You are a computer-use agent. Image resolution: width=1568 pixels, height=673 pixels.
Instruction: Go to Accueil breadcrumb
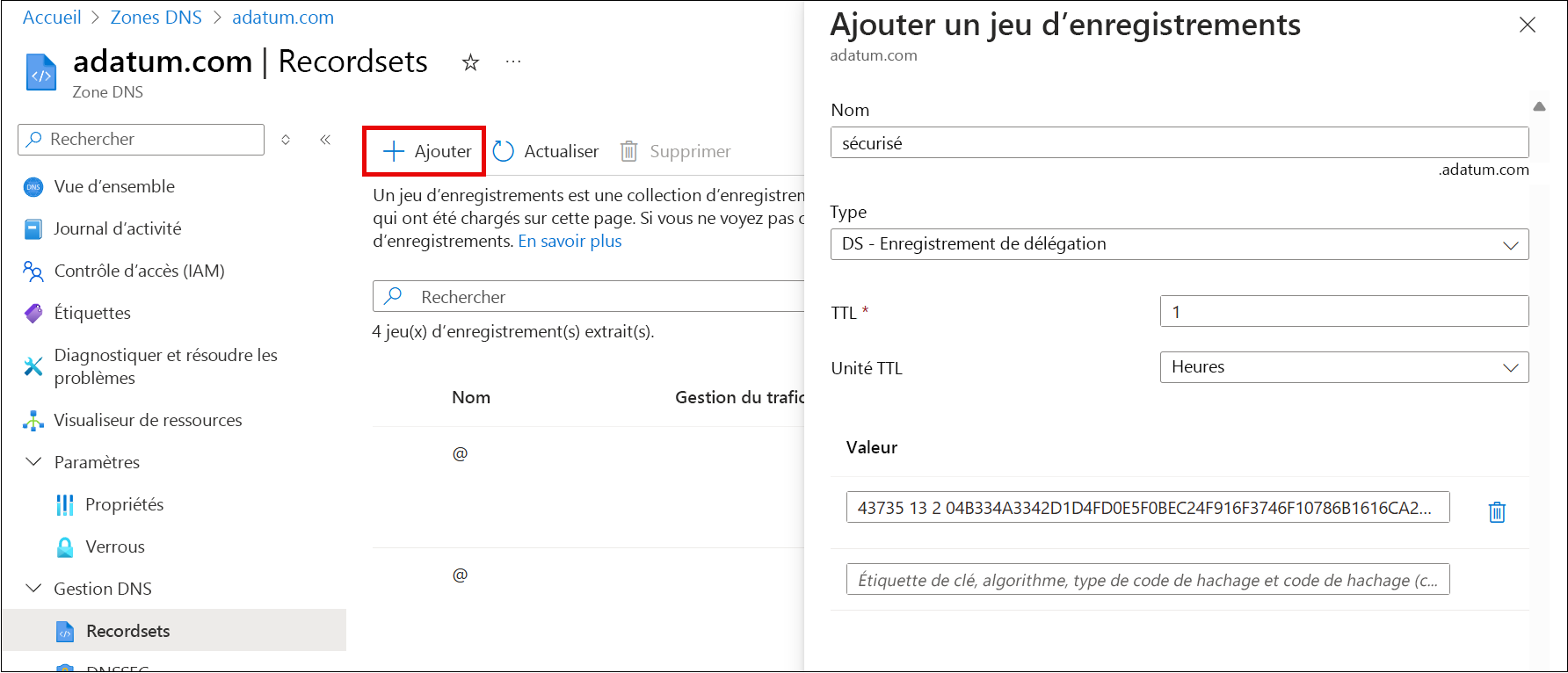click(52, 18)
